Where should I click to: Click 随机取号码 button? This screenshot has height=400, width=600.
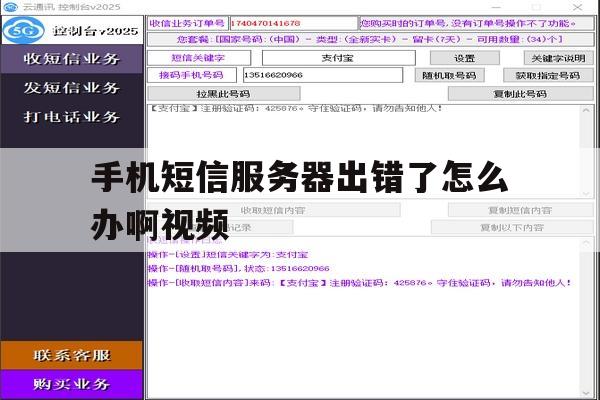450,75
